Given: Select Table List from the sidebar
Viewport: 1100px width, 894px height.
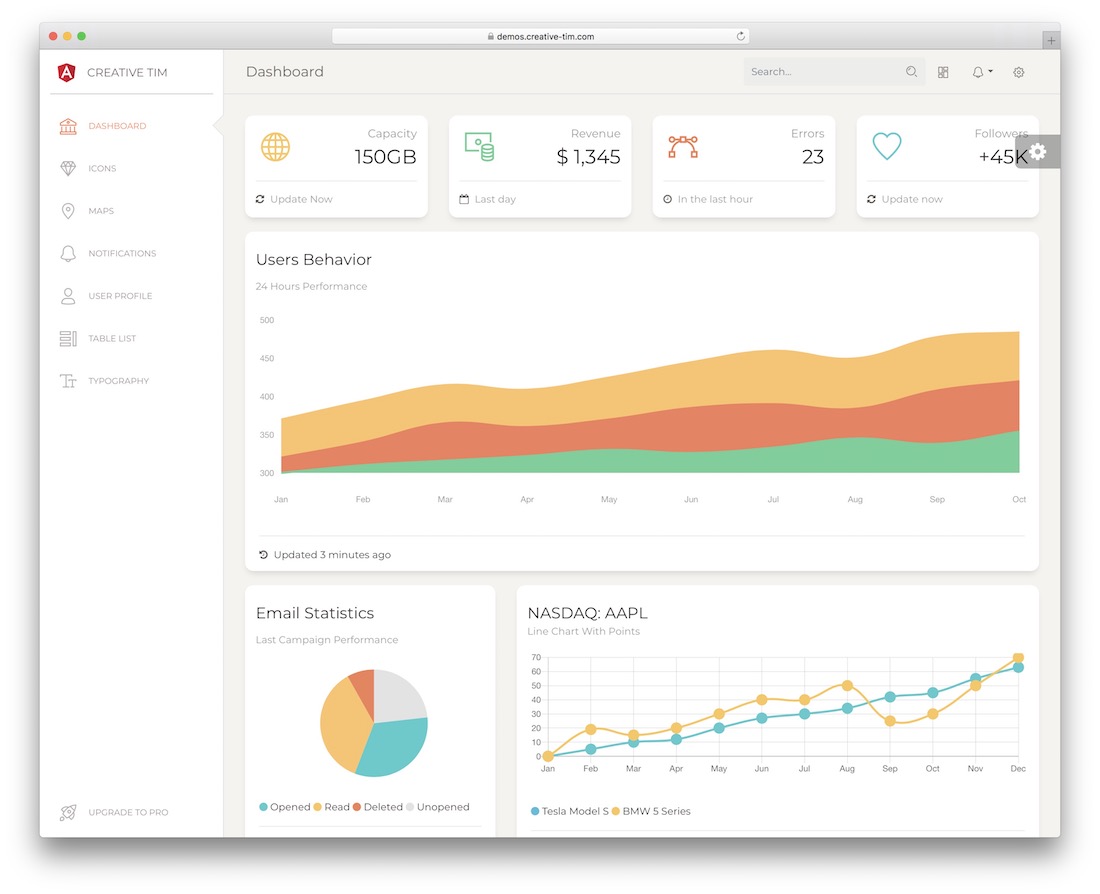Looking at the screenshot, I should coord(112,339).
